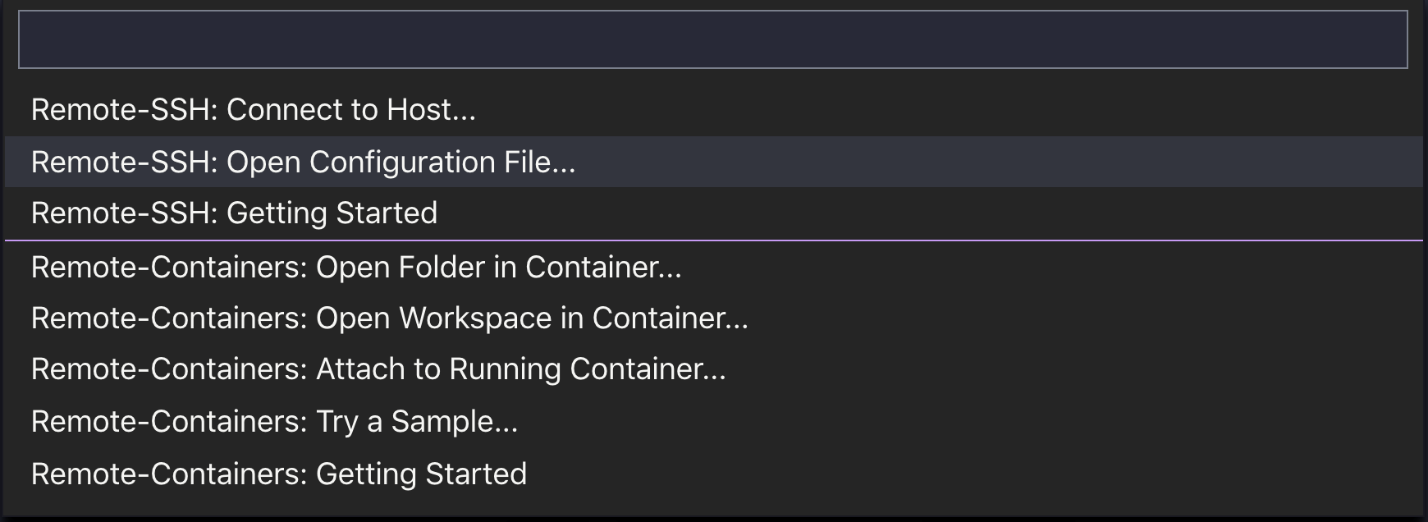1428x522 pixels.
Task: Select Remote-Containers: Open Folder in Container
Action: (357, 267)
